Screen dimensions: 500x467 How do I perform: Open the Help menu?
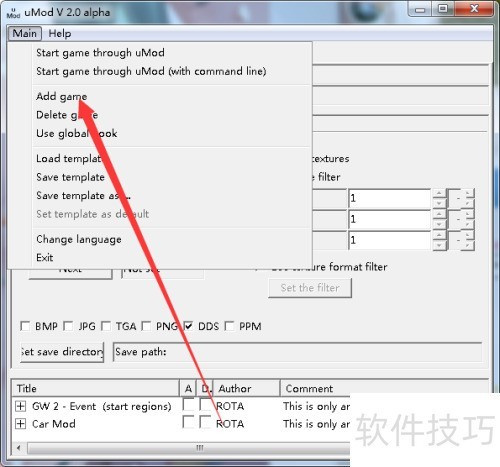60,33
